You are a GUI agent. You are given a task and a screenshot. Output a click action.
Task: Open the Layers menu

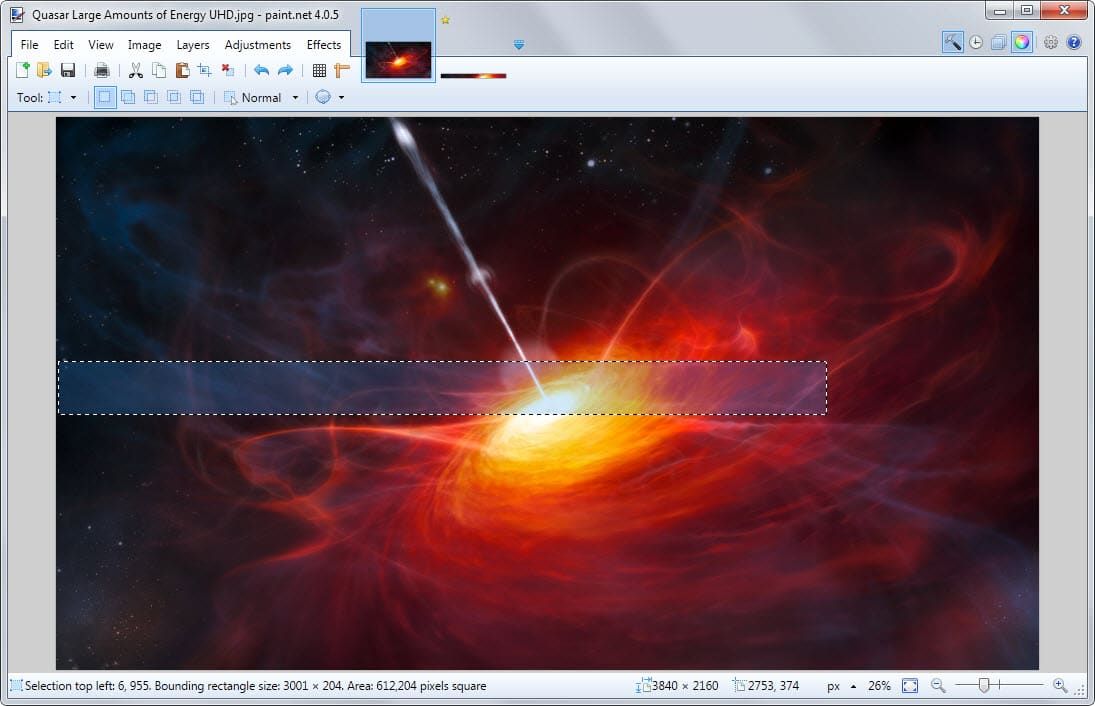click(193, 45)
